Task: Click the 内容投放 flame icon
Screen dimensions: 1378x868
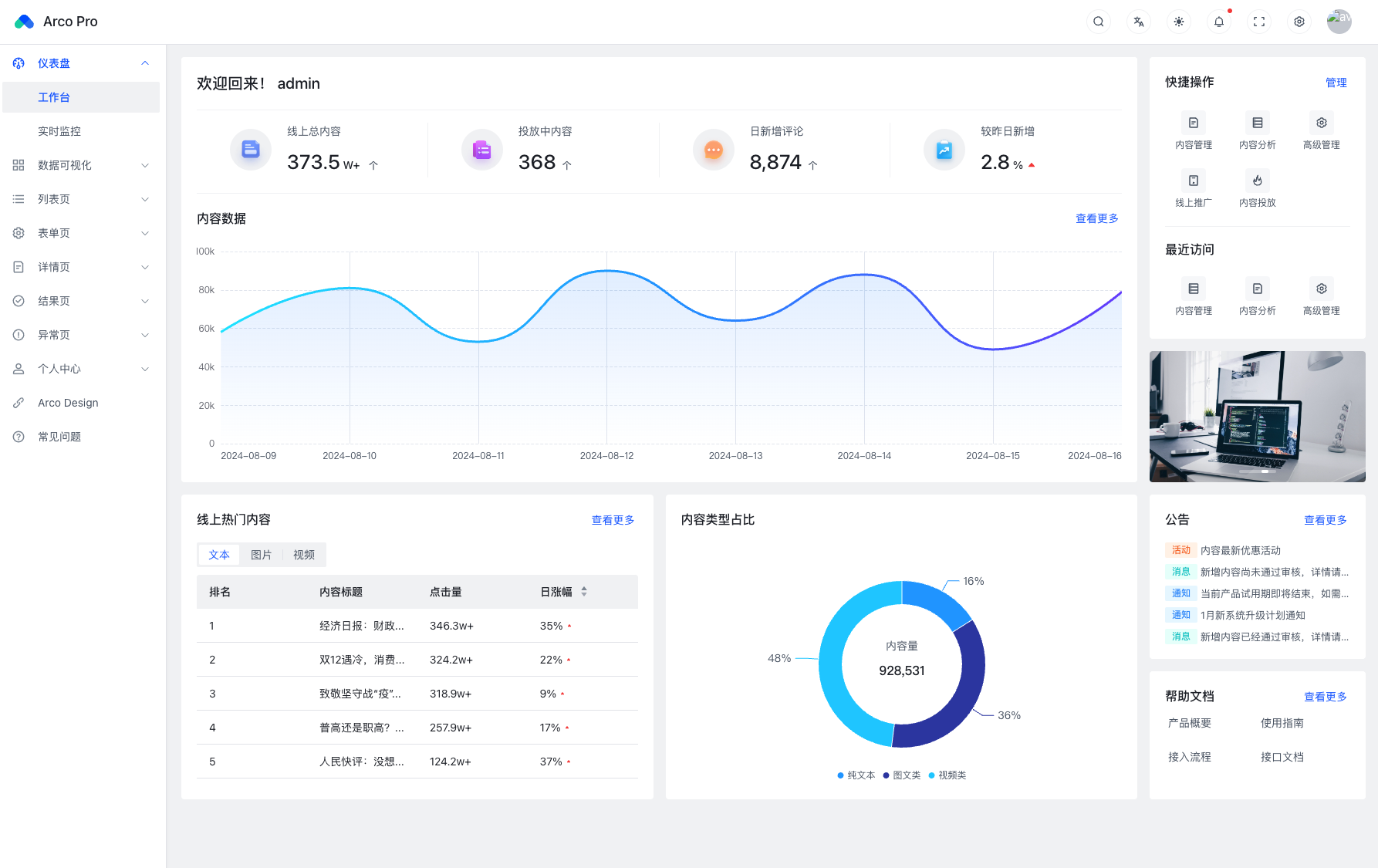Action: 1258,181
